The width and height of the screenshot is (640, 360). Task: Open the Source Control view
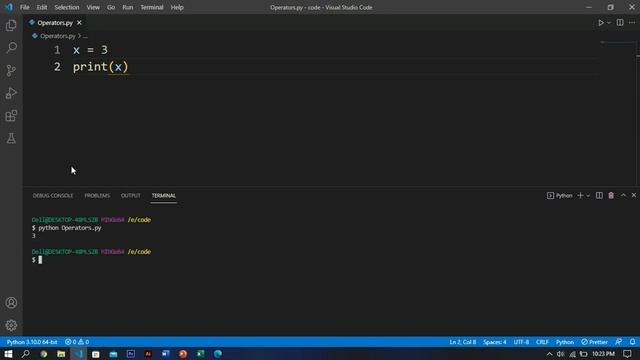tap(11, 71)
